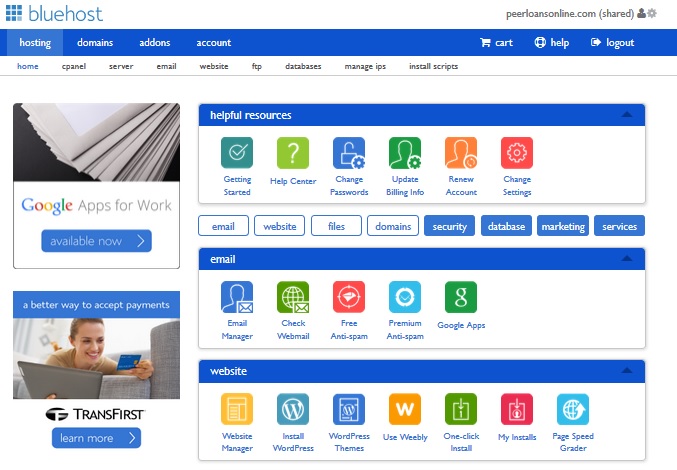Browse the WordPress Themes icon
Screen dimensions: 677x470
349,409
